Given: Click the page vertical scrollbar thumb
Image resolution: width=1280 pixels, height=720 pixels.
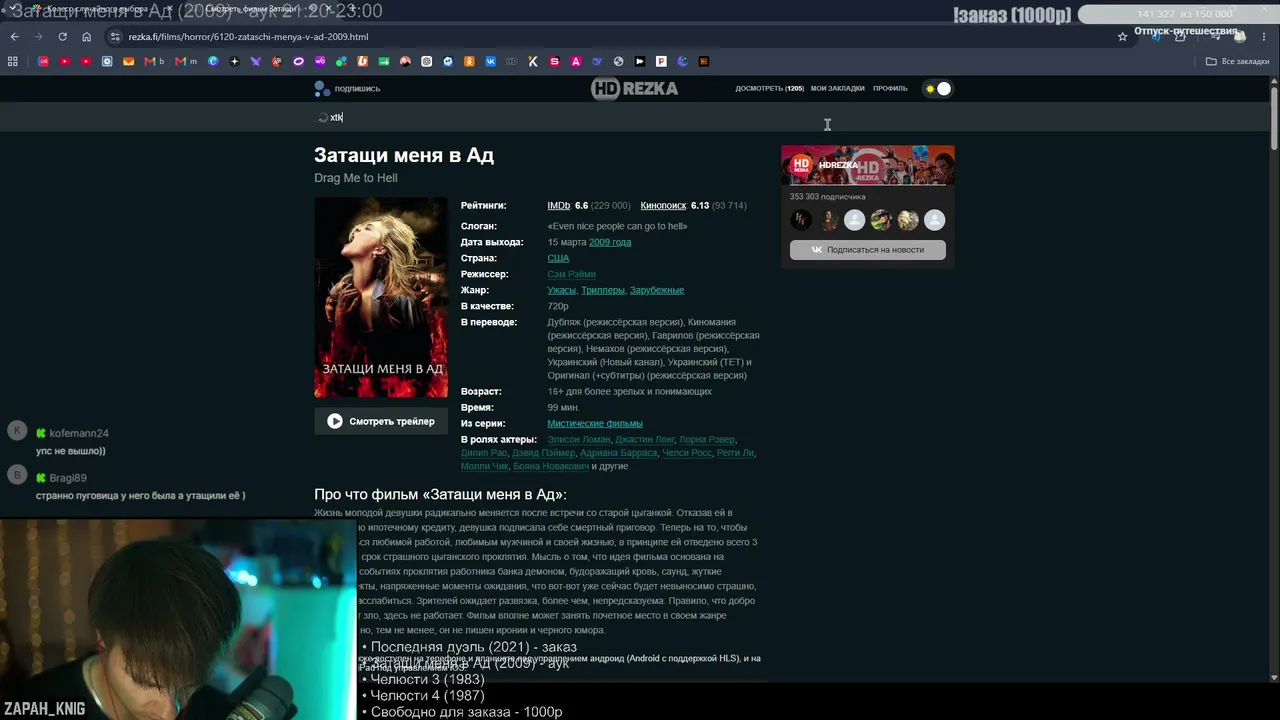Looking at the screenshot, I should [1274, 120].
